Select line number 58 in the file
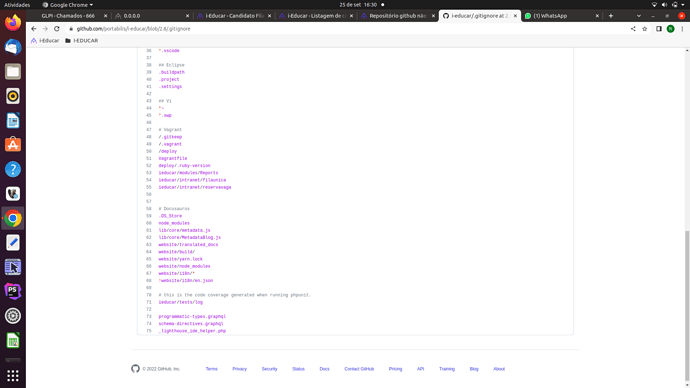The image size is (690, 388). point(149,209)
